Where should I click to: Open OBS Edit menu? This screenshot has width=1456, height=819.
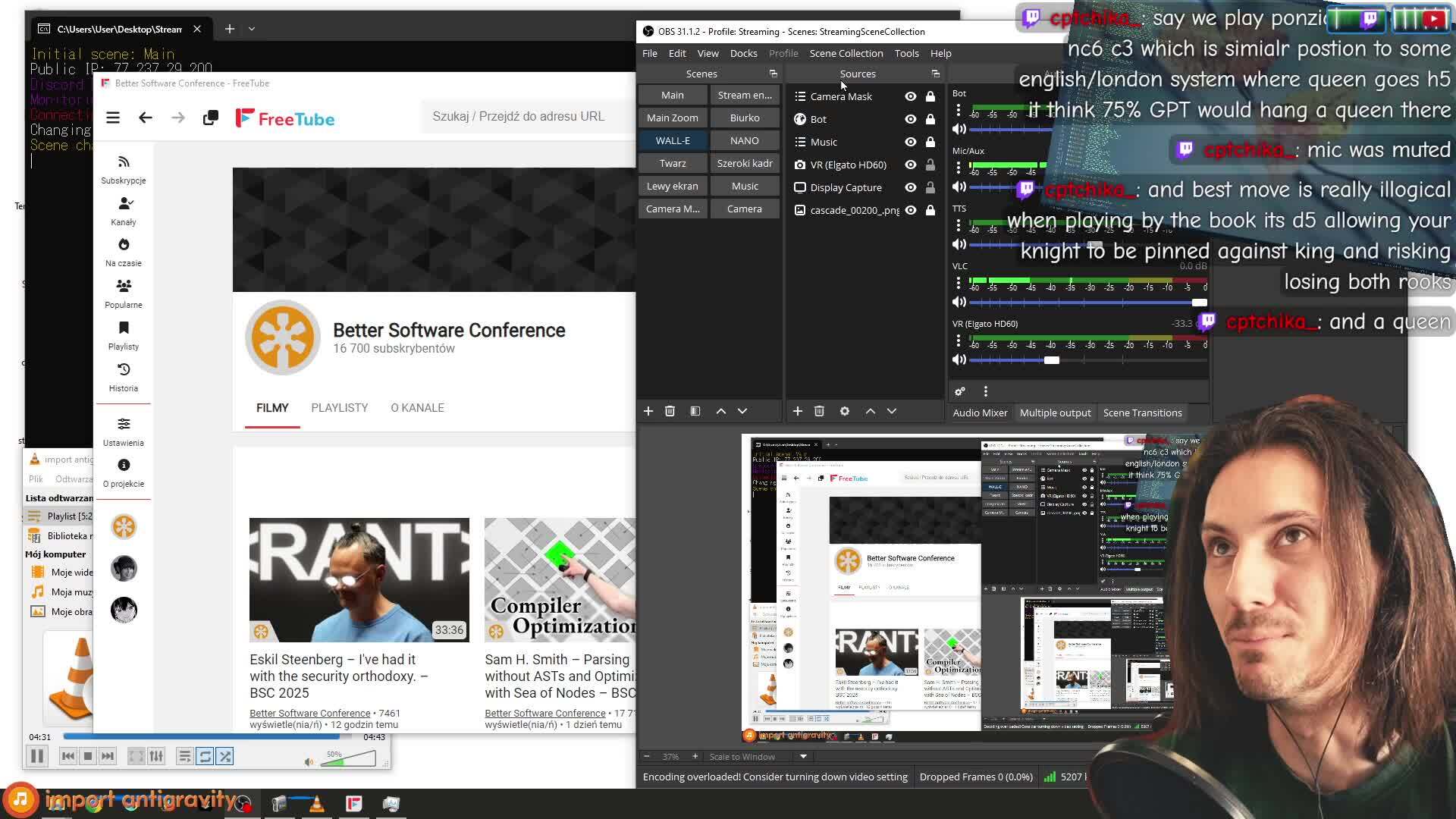[x=677, y=53]
